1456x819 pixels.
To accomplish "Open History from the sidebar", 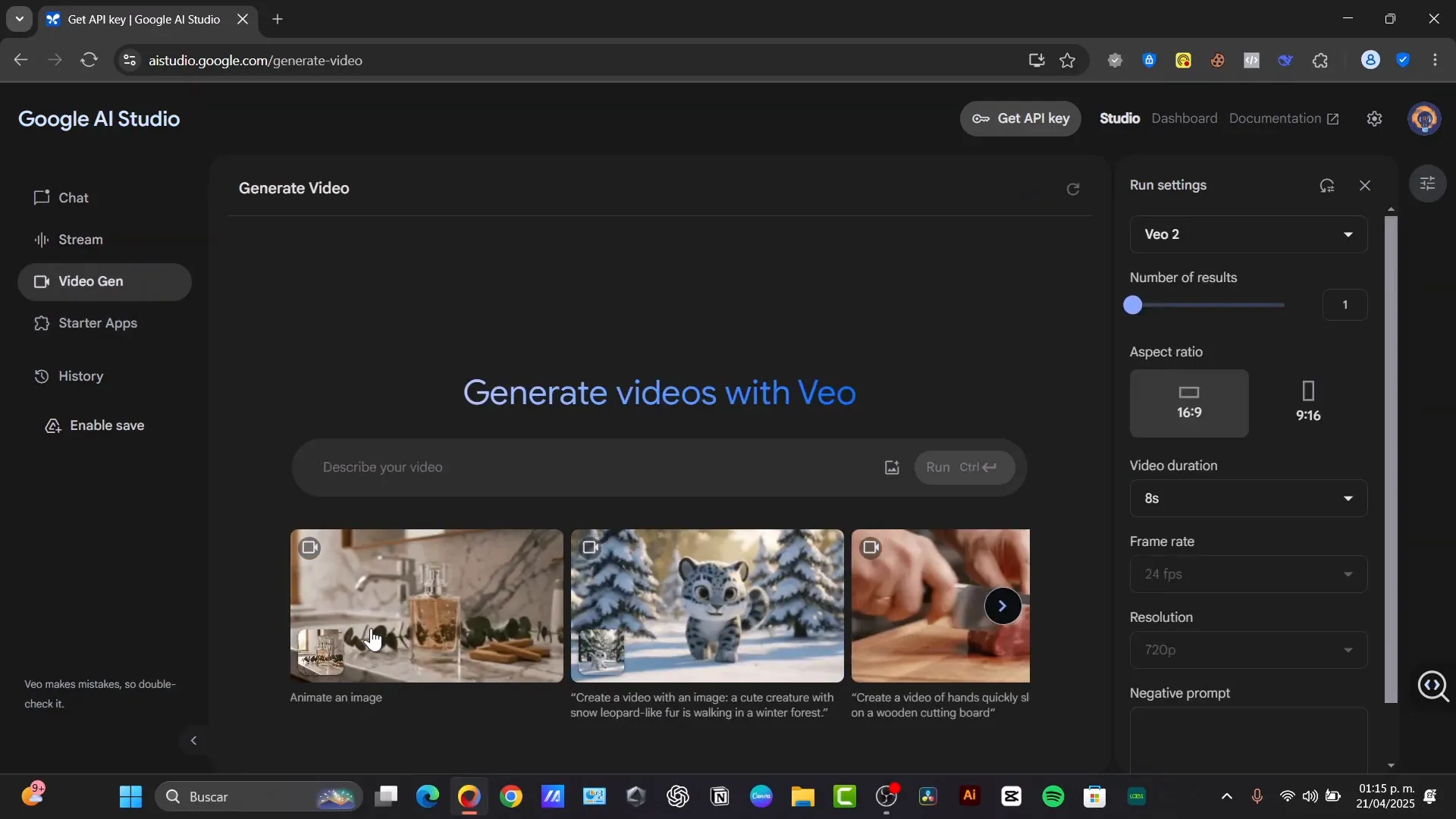I will pos(82,375).
